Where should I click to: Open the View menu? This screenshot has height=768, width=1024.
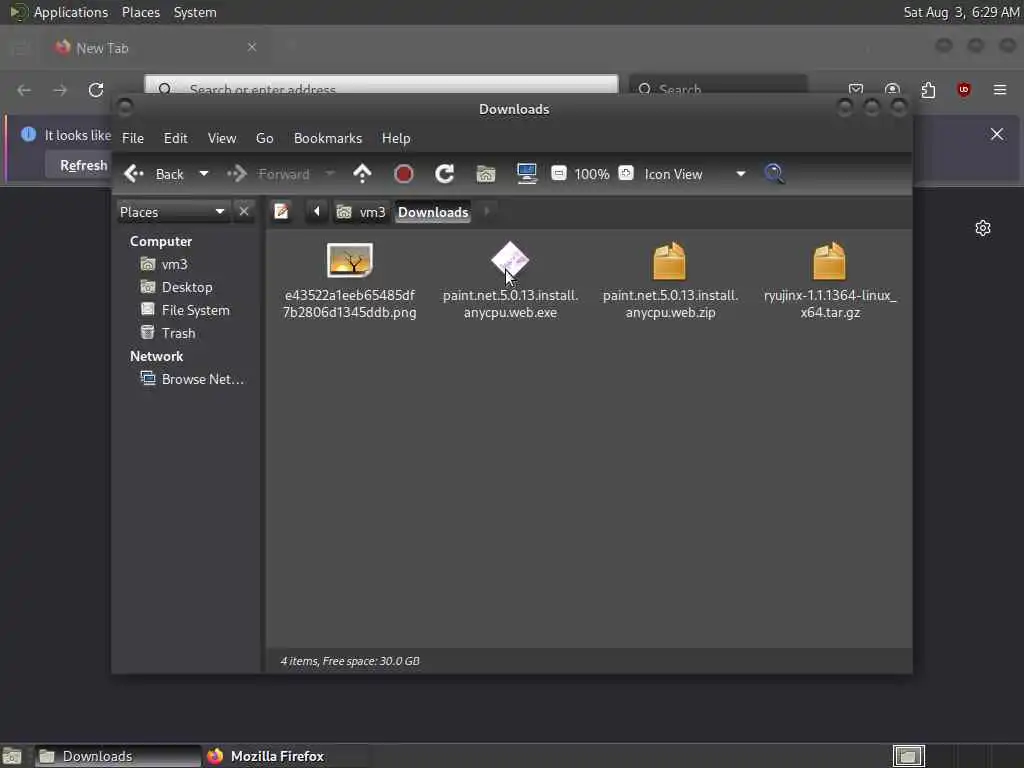222,138
